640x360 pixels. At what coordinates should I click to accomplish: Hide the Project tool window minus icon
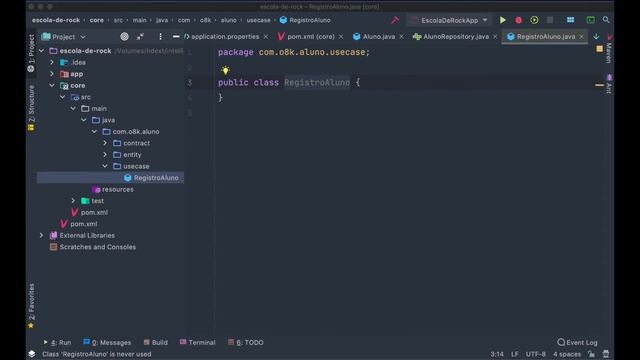point(176,37)
